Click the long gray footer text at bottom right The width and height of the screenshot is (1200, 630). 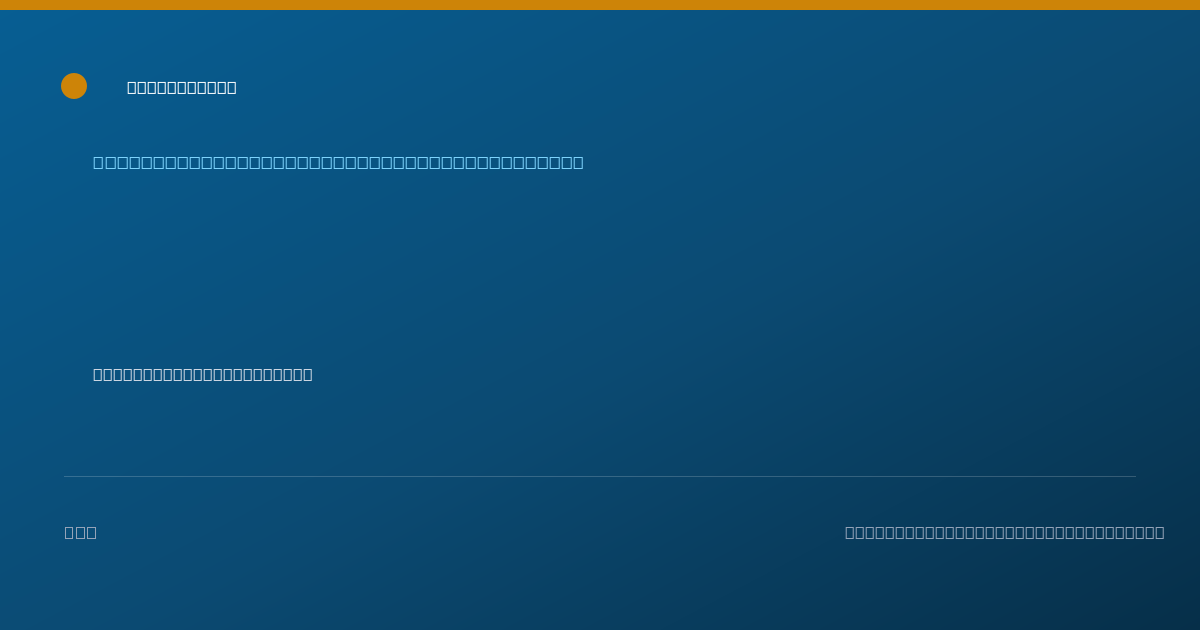1005,532
